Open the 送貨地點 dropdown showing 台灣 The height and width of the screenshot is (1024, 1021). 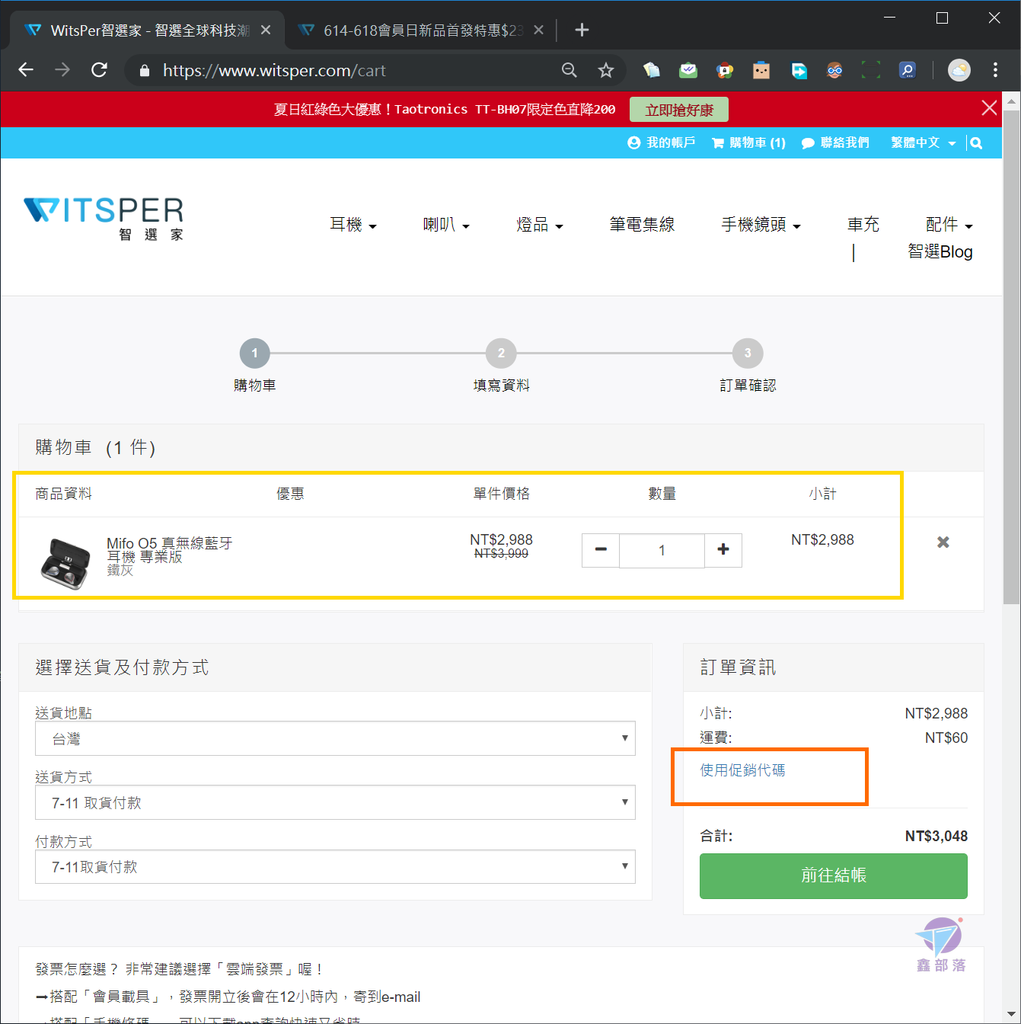[x=335, y=739]
